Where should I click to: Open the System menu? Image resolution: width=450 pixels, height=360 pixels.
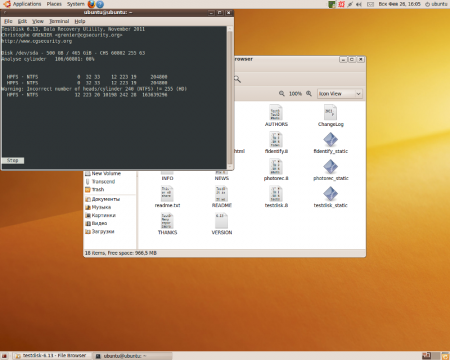point(76,4)
